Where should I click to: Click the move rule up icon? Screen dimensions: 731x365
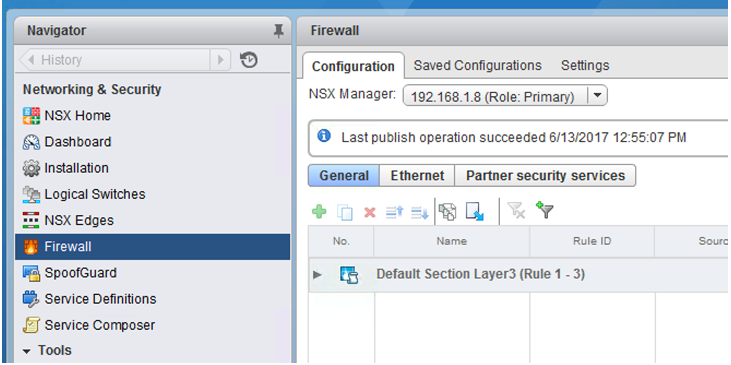point(394,213)
